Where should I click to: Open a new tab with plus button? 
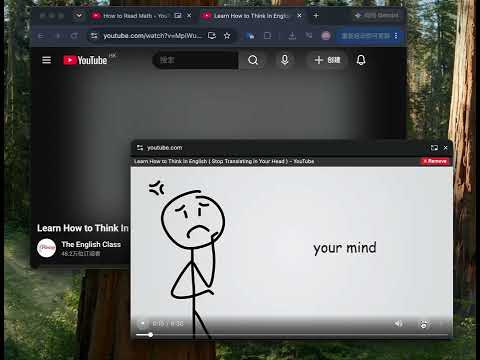pos(316,15)
